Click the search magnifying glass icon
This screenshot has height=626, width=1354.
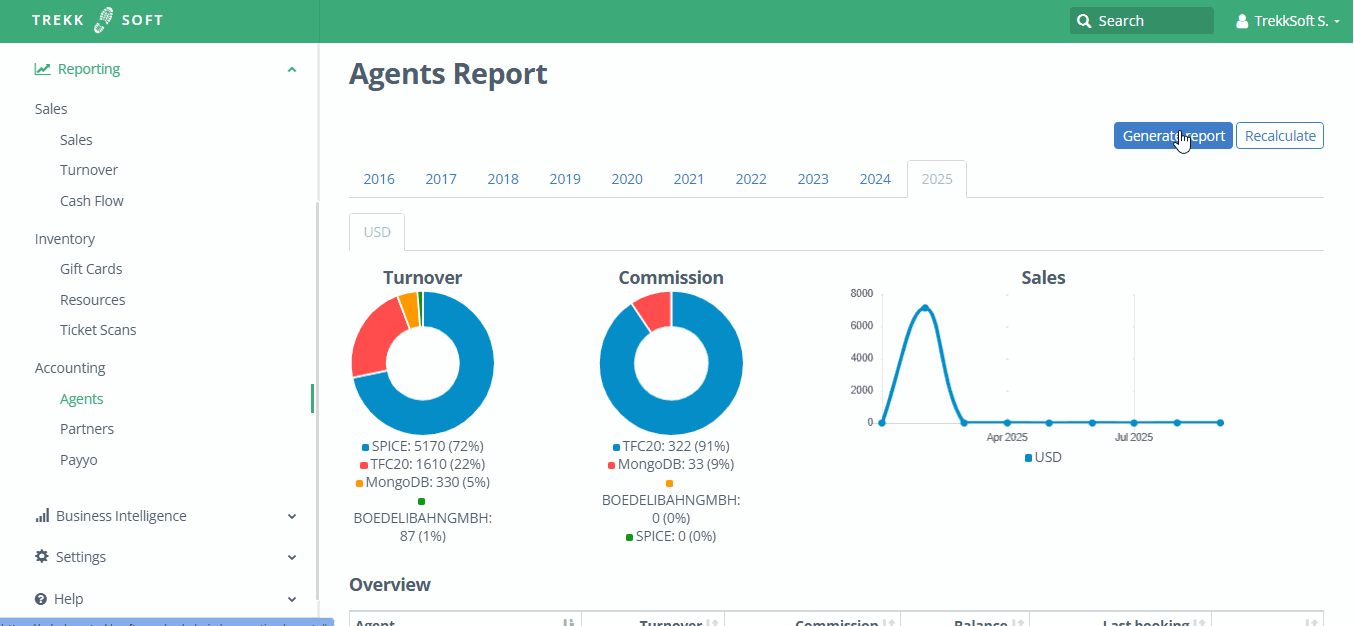[x=1084, y=20]
